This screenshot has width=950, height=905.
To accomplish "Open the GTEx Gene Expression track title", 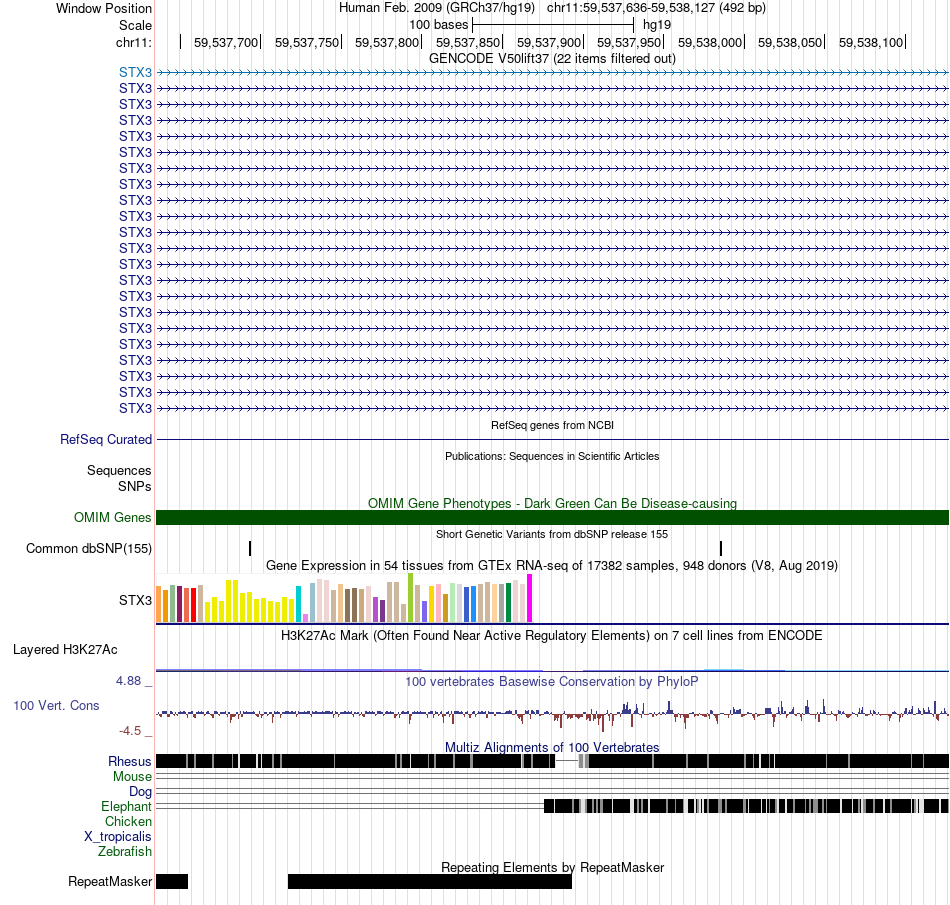I will pos(552,566).
